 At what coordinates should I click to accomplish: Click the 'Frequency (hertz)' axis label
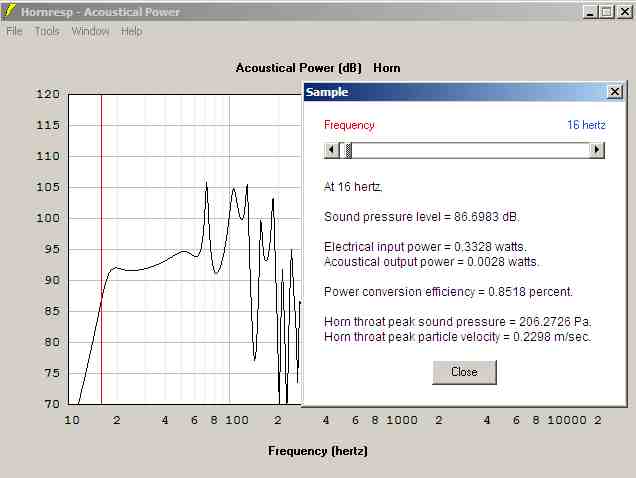318,451
